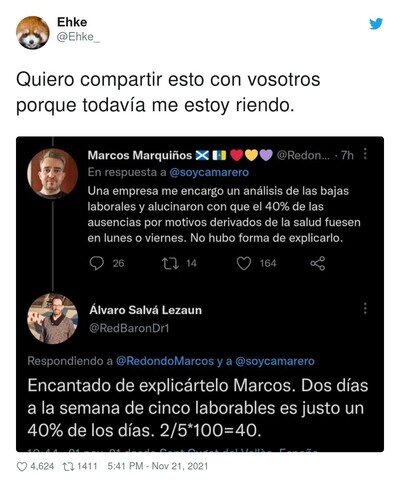This screenshot has width=400, height=481.
Task: Click the Twitter bird logo
Action: tap(376, 24)
